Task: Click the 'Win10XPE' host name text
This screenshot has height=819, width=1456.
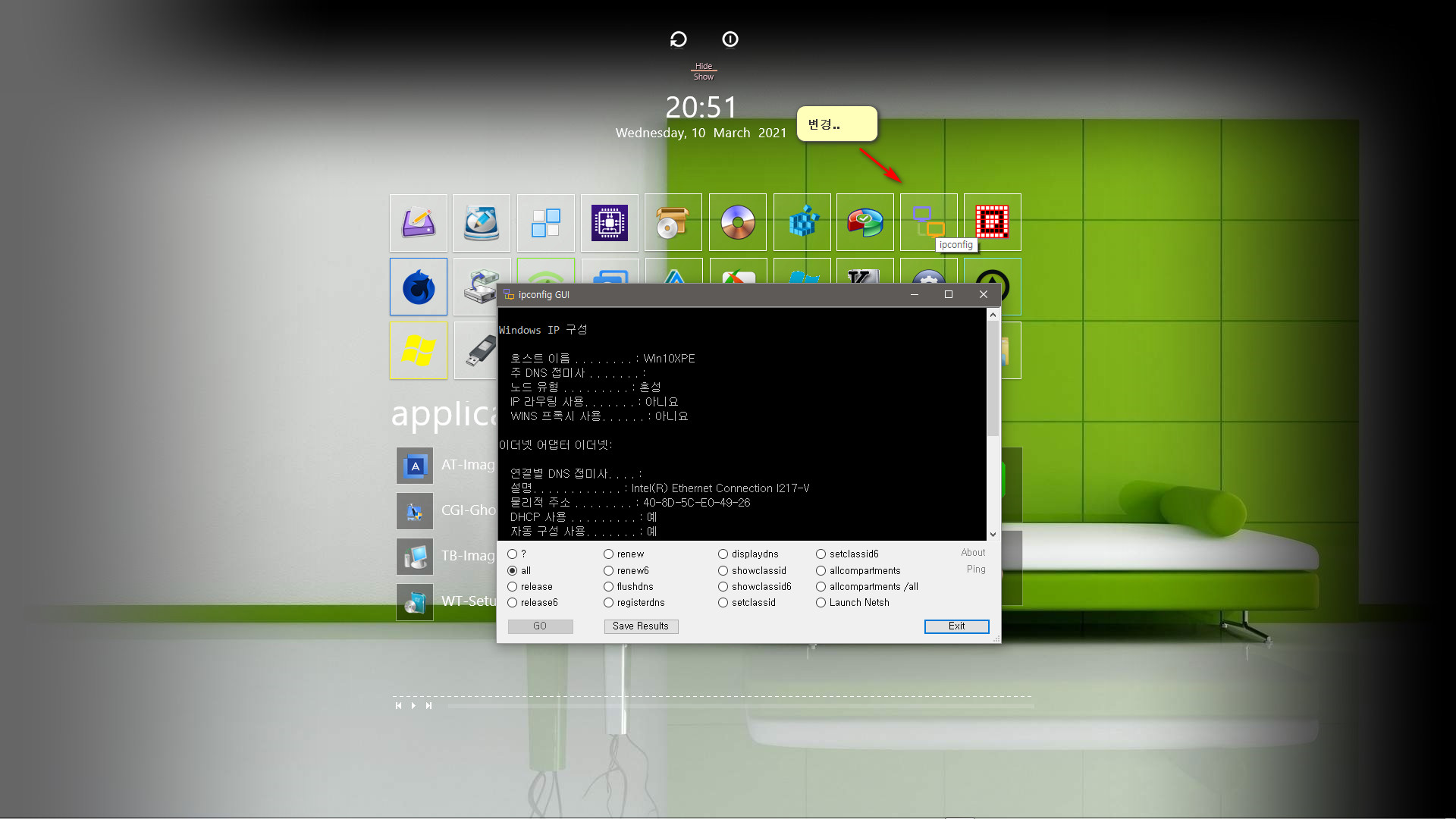Action: (x=669, y=359)
